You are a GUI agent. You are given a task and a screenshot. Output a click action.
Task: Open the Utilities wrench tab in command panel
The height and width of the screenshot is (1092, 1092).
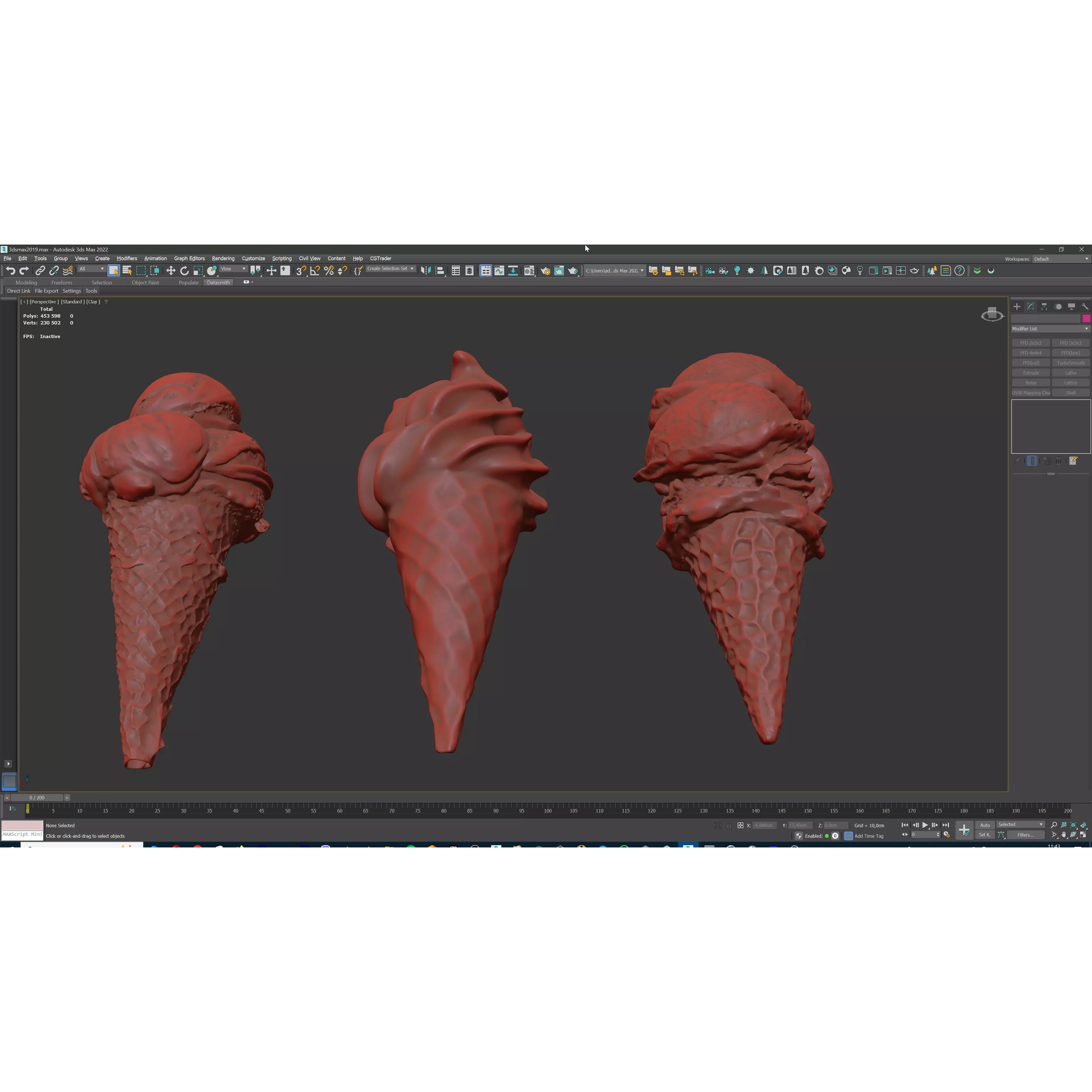[x=1085, y=307]
